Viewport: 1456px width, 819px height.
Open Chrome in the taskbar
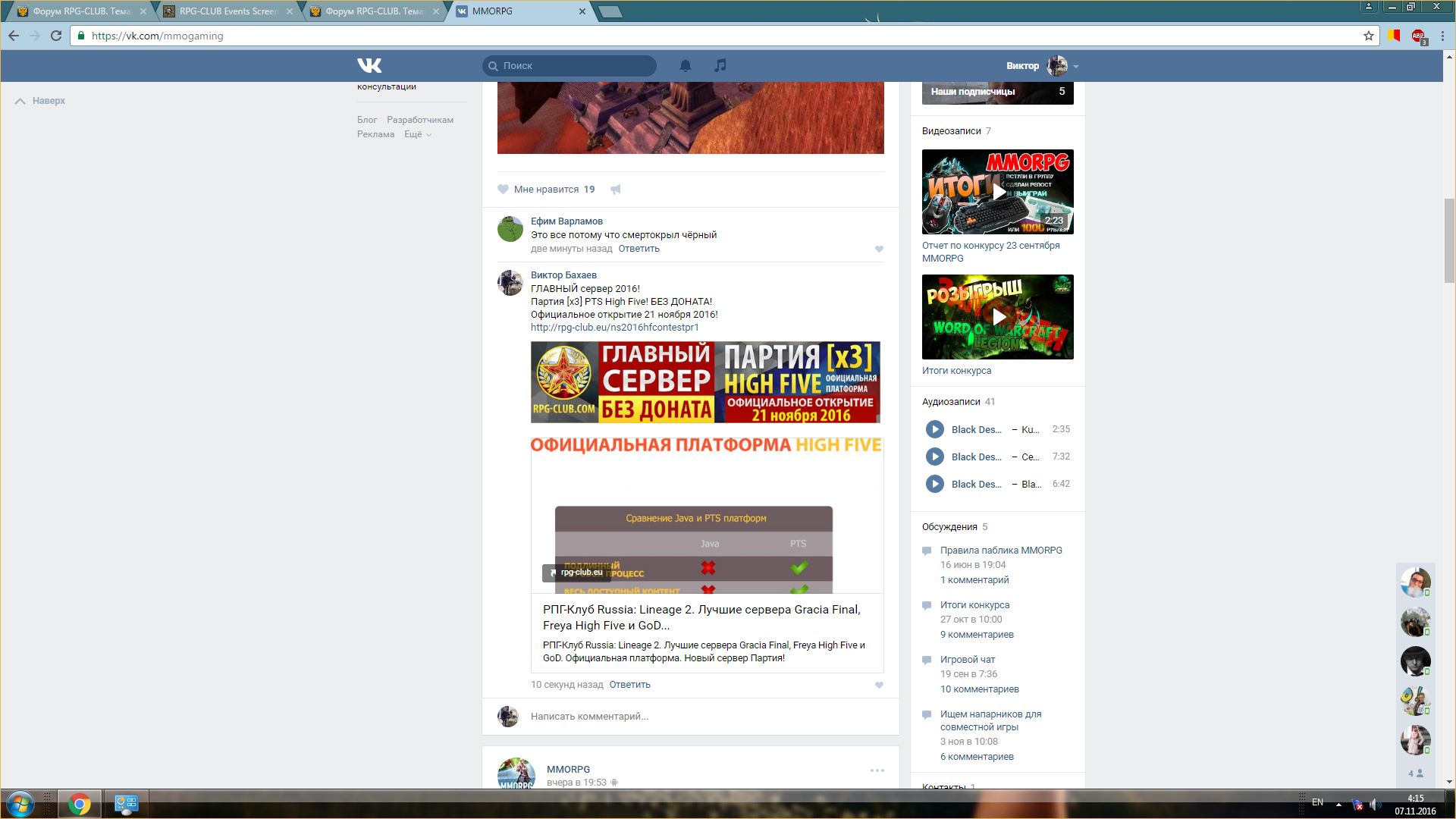pyautogui.click(x=80, y=804)
